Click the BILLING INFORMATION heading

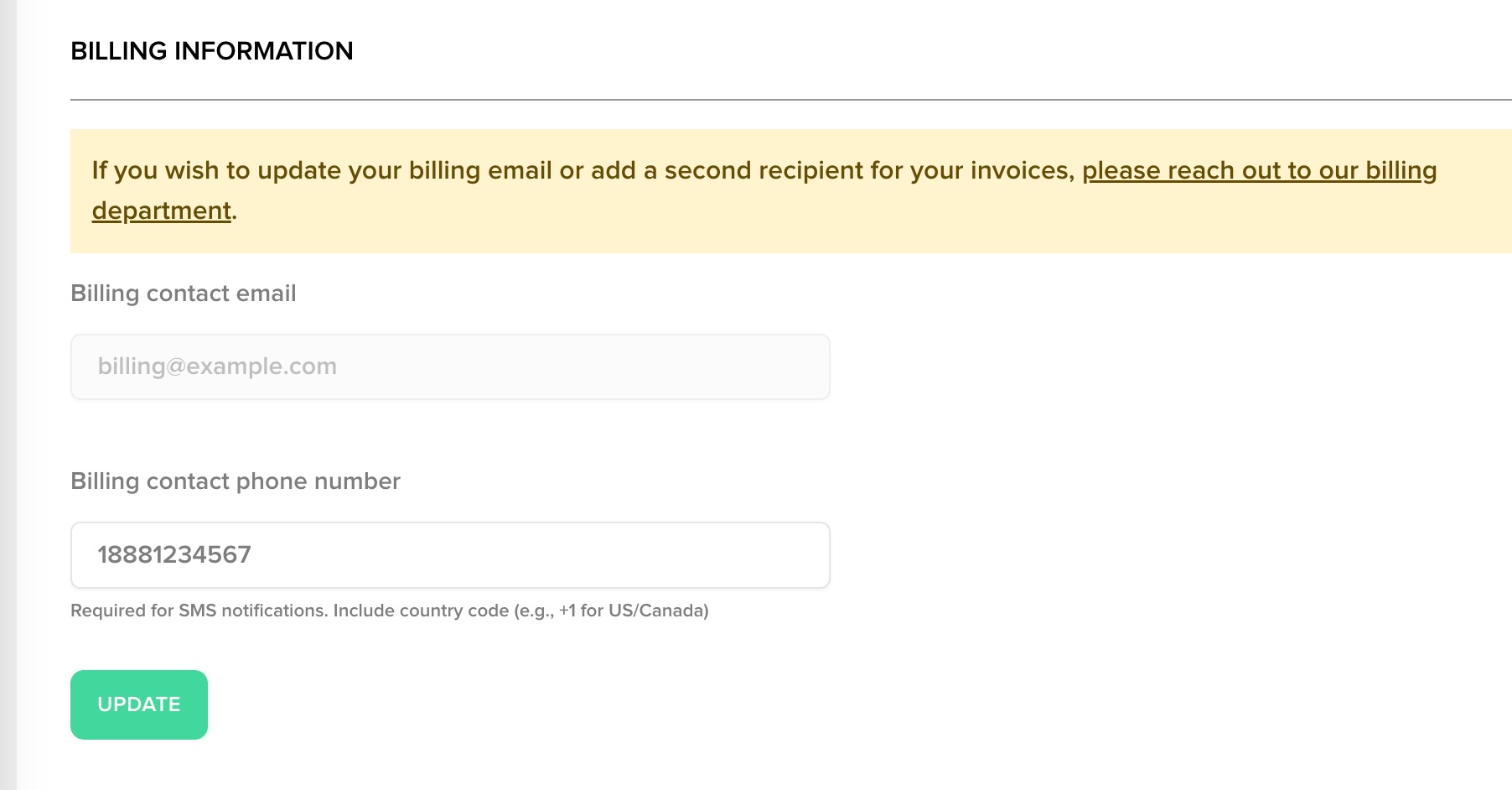point(212,51)
